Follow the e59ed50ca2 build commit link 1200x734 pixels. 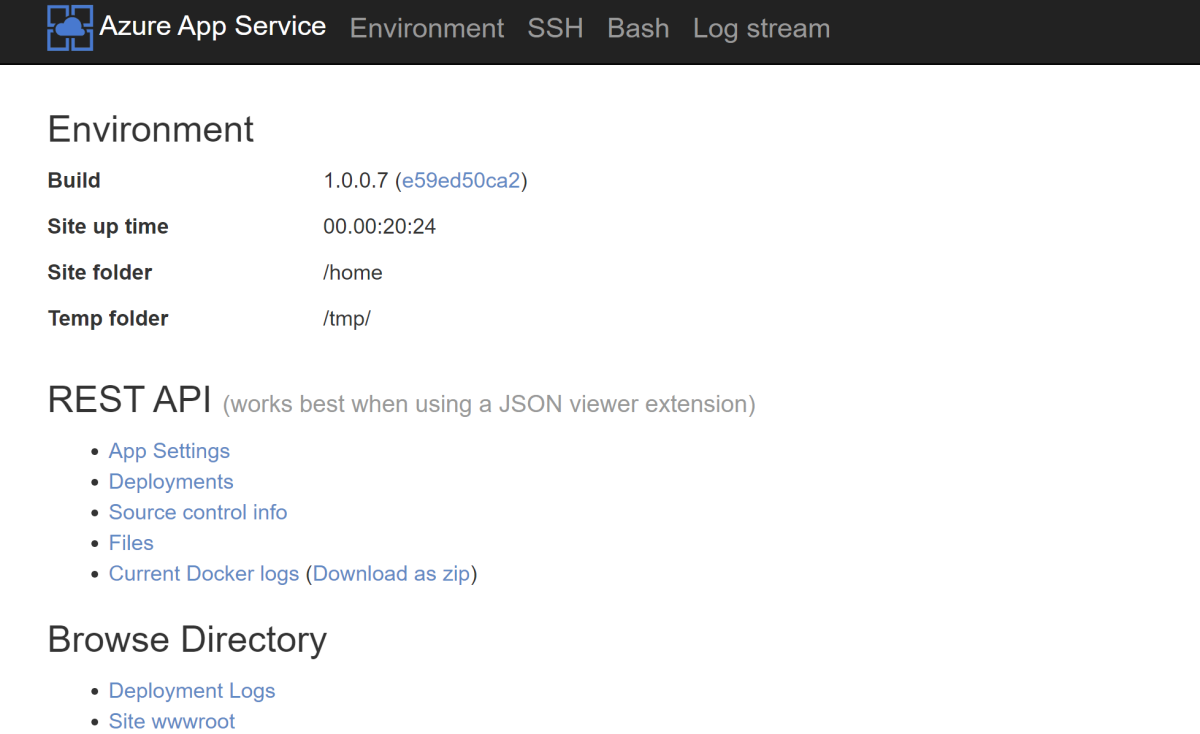coord(461,181)
